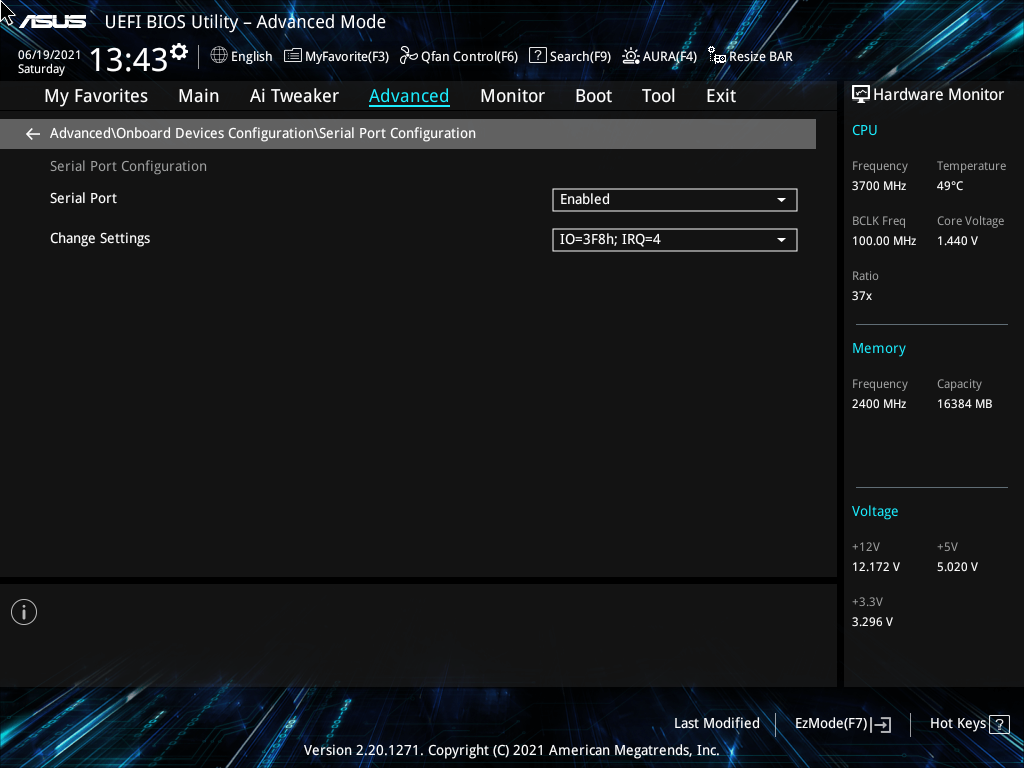This screenshot has width=1024, height=768.
Task: Click the EzMode(F7) button
Action: point(842,723)
